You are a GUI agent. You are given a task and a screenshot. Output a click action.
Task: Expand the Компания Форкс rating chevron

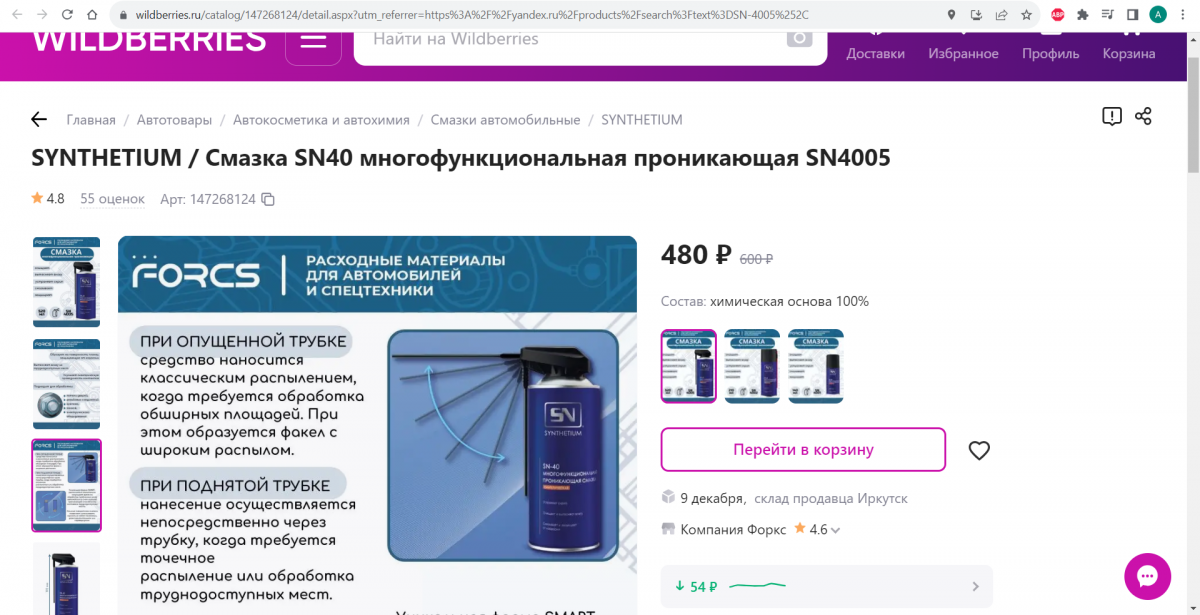pos(835,530)
